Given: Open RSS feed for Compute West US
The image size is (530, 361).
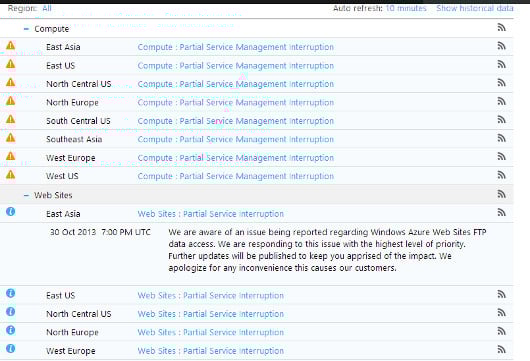Looking at the screenshot, I should click(502, 175).
